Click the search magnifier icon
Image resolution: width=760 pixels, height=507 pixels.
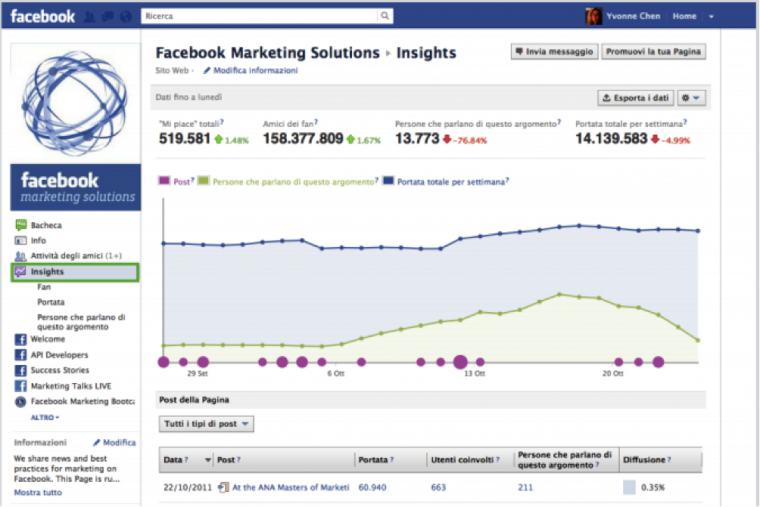[385, 16]
